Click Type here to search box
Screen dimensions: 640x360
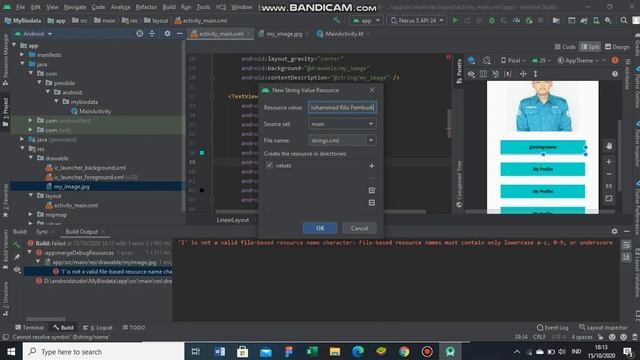coord(104,351)
